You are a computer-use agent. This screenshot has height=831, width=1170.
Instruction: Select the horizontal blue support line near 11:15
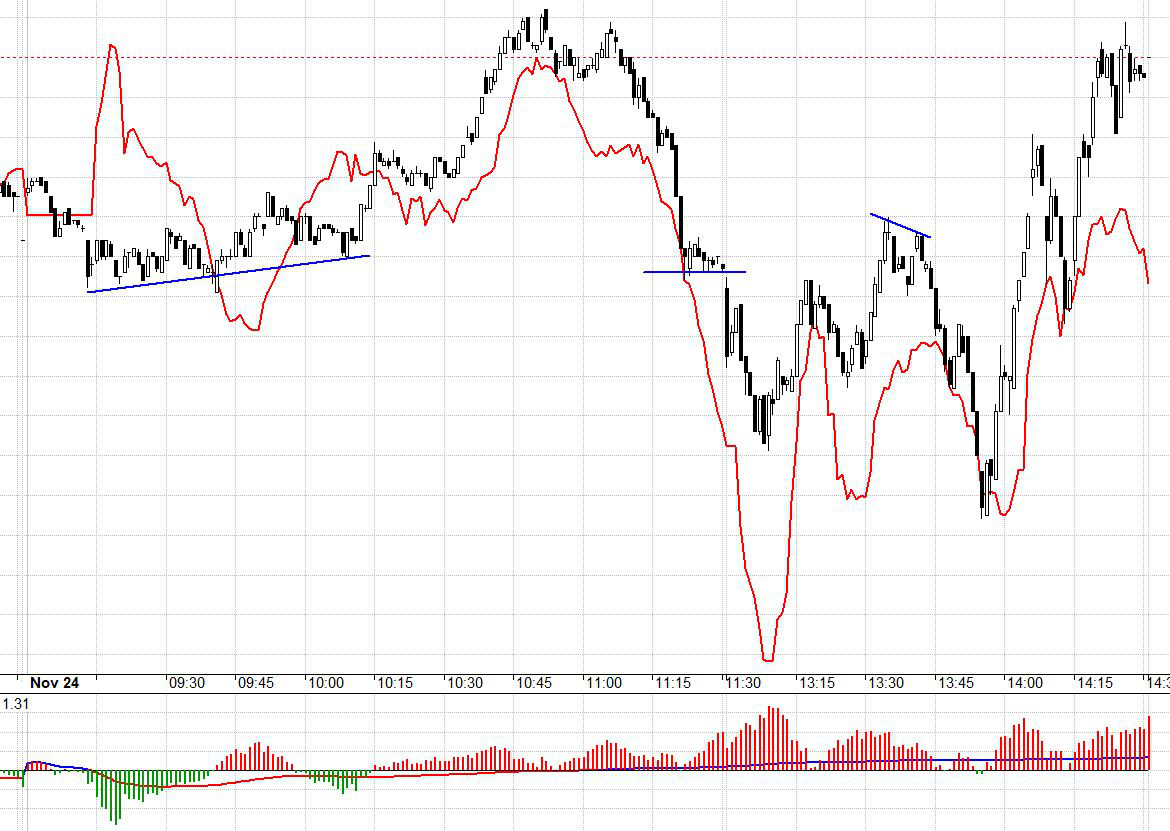point(694,272)
